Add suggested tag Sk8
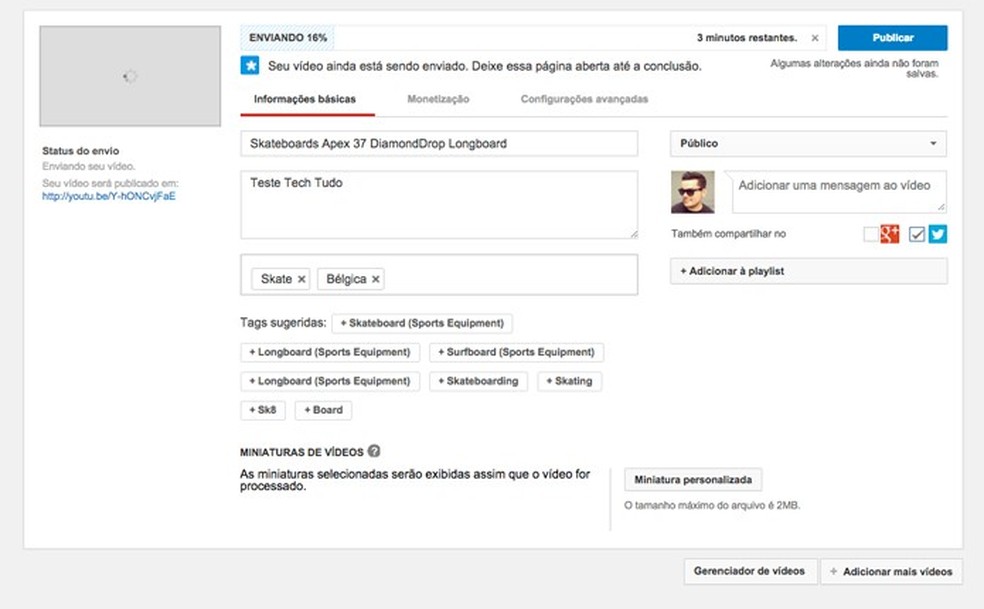This screenshot has width=984, height=609. pos(263,410)
